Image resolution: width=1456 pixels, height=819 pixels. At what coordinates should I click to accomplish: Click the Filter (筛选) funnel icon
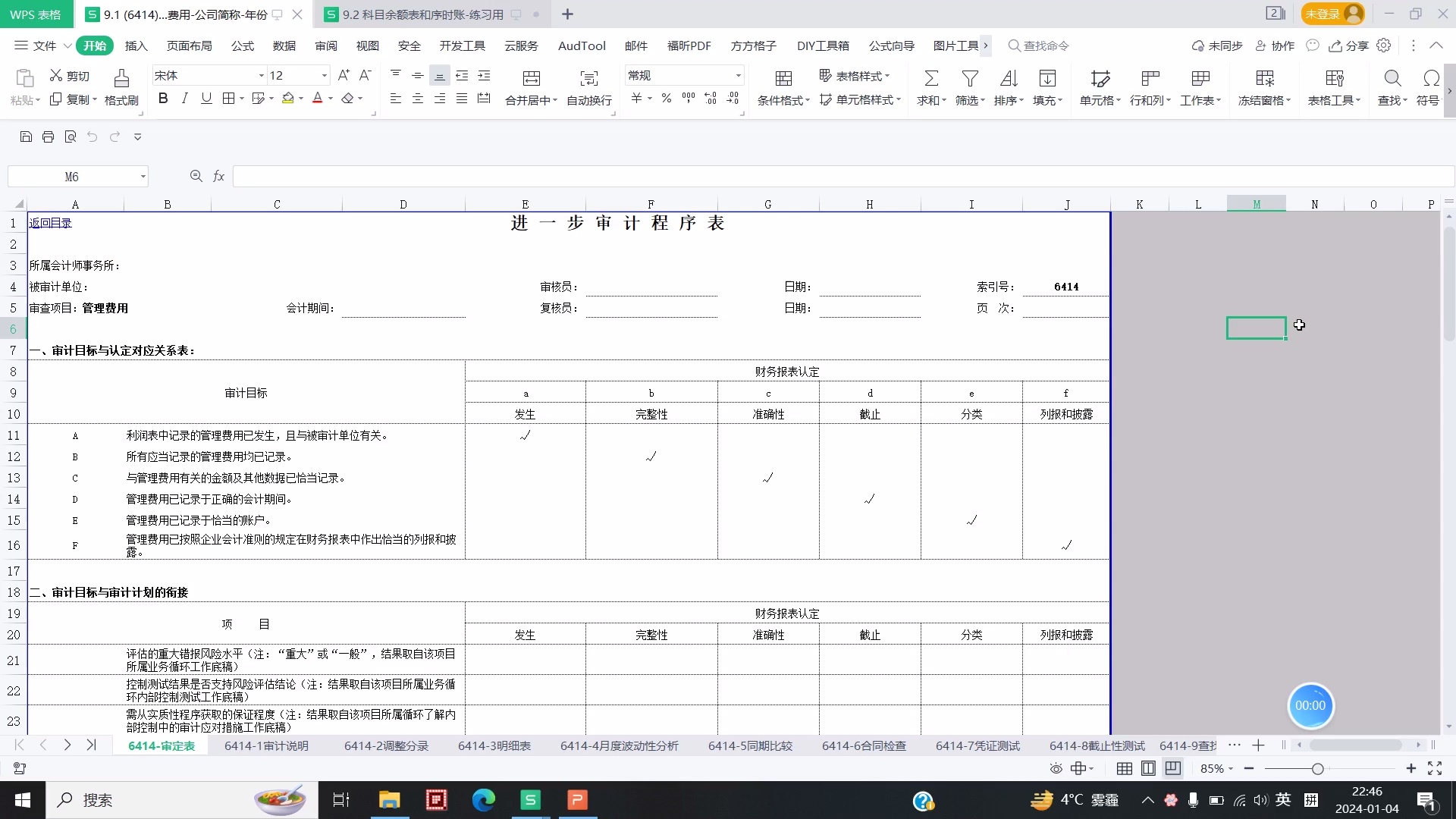click(x=970, y=78)
